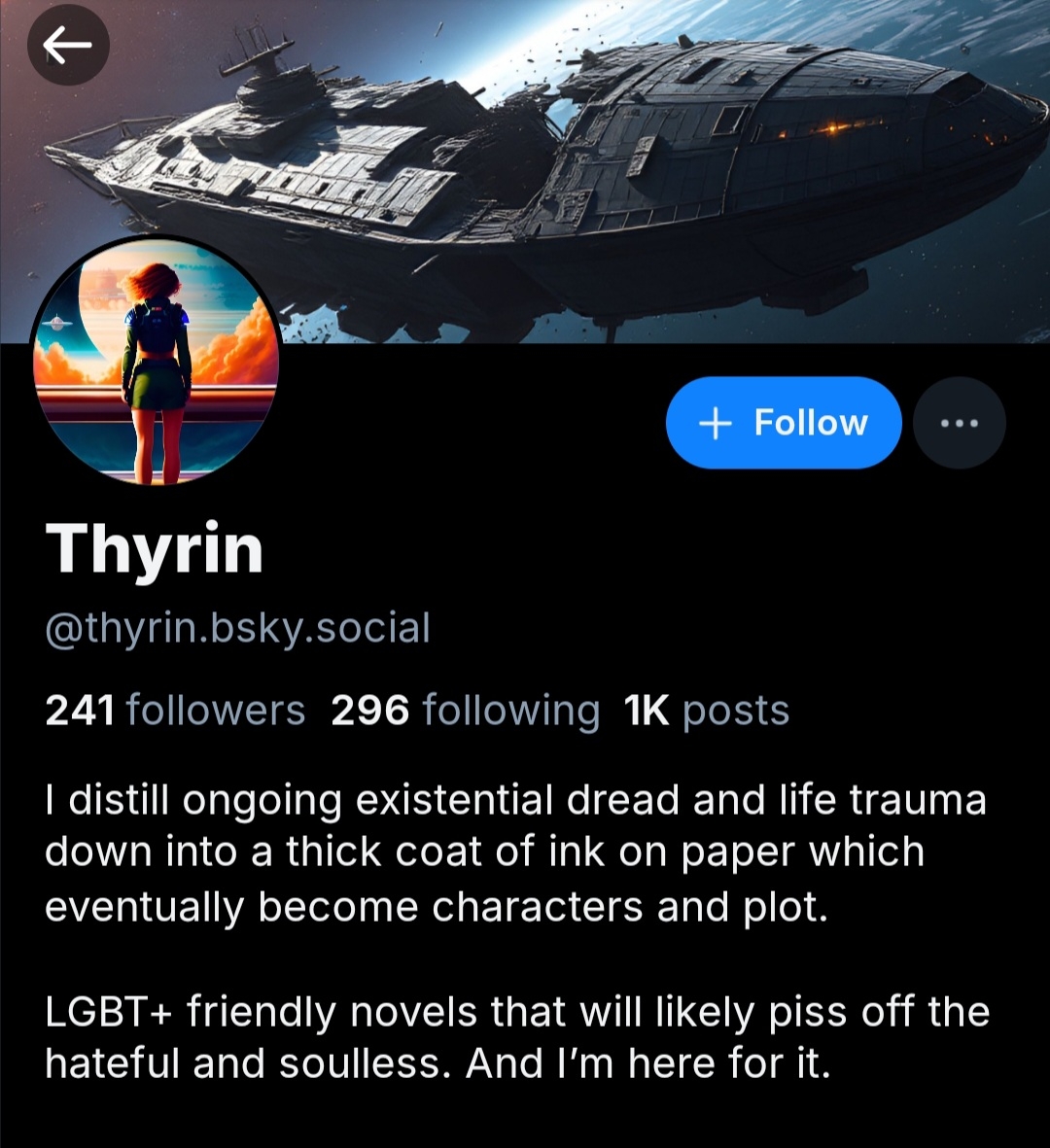Viewport: 1050px width, 1148px height.
Task: Click the bio text about existential dread
Action: (x=515, y=852)
